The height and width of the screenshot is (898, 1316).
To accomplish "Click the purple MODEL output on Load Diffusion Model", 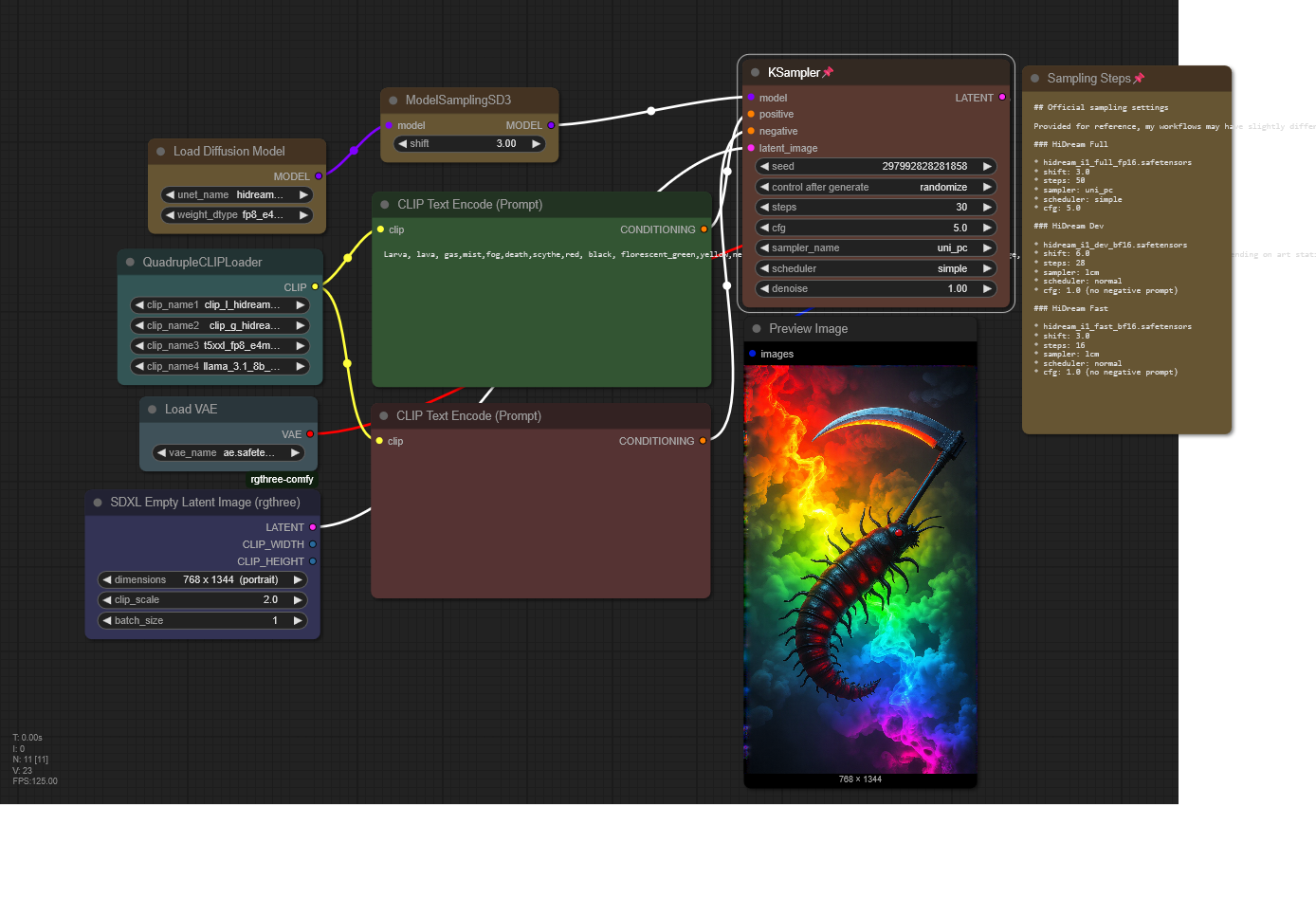I will pos(319,176).
